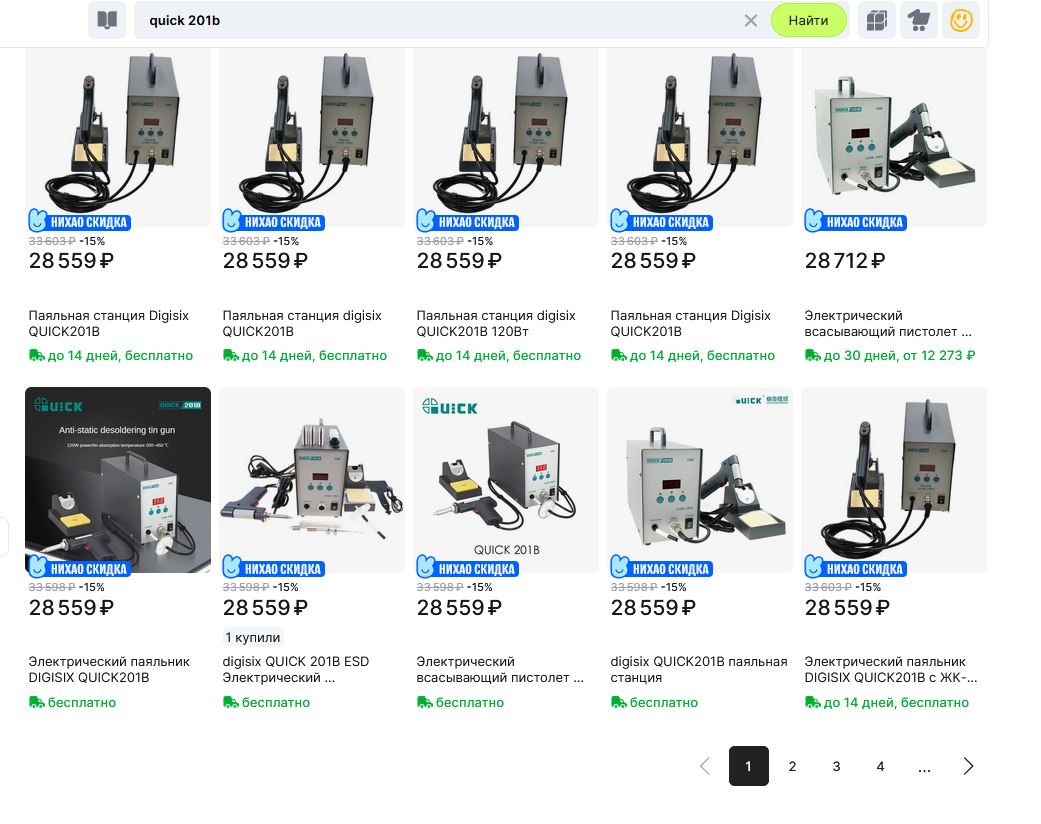Go to next page arrow
This screenshot has width=1041, height=824.
click(968, 766)
